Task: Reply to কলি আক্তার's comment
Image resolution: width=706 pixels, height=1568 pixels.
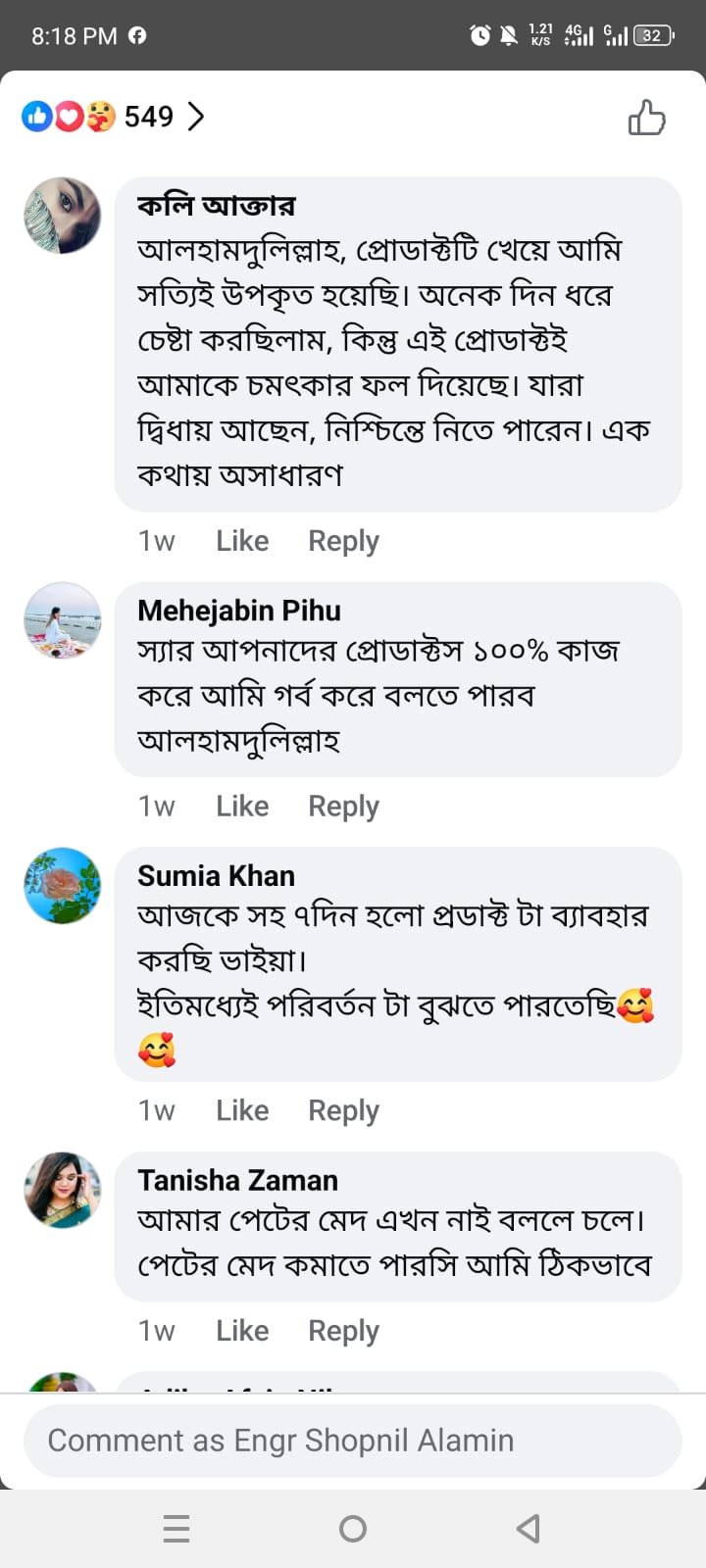Action: (x=343, y=541)
